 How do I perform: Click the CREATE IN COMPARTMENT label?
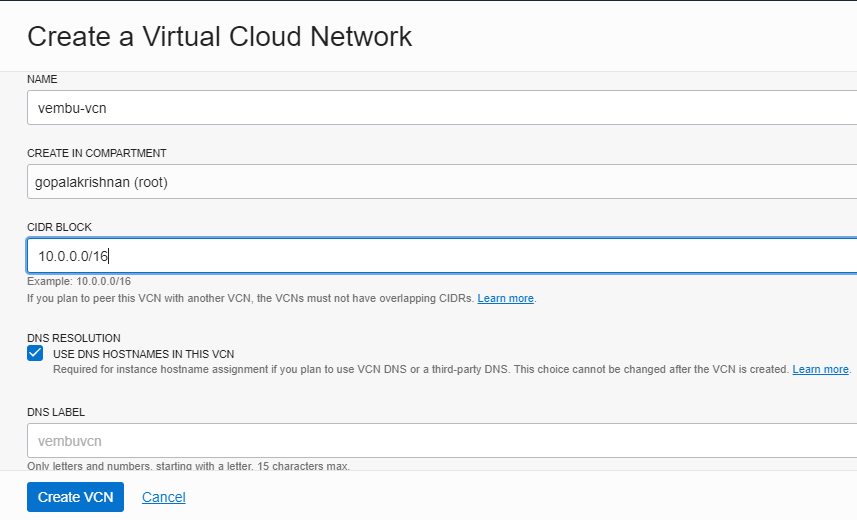coord(97,154)
